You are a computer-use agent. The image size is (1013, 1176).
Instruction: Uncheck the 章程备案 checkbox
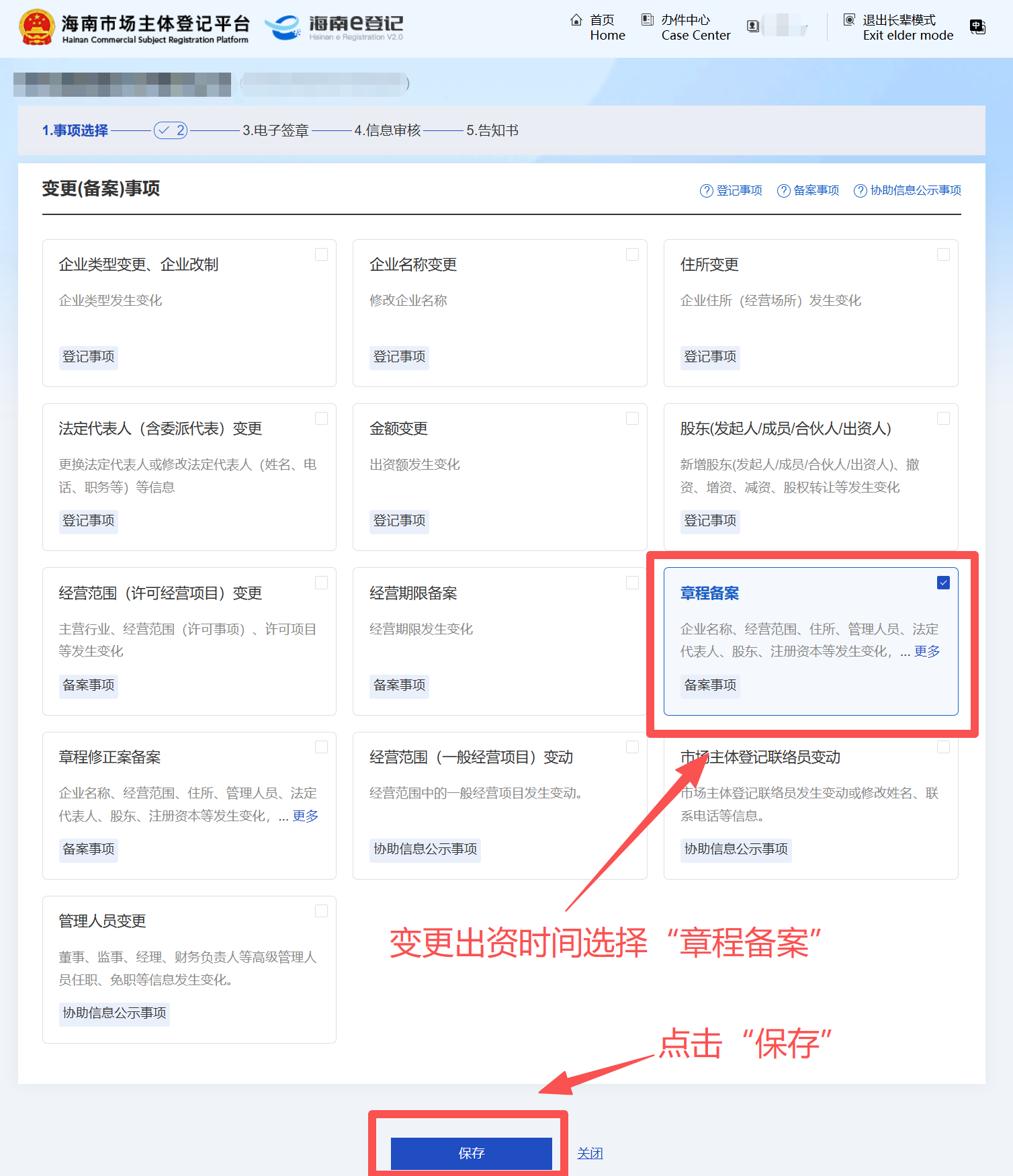[x=943, y=583]
